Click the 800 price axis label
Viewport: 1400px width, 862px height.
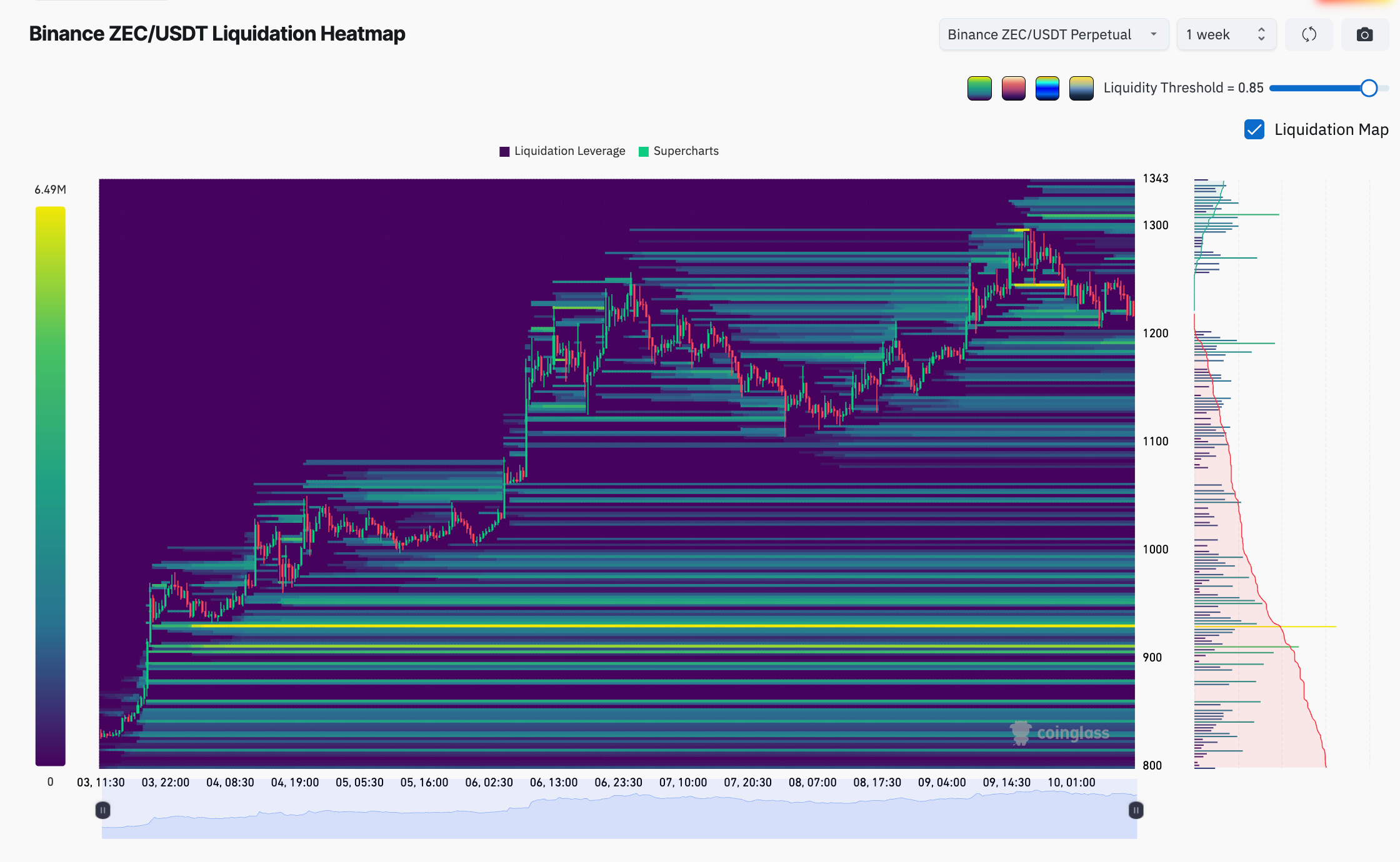(1152, 766)
